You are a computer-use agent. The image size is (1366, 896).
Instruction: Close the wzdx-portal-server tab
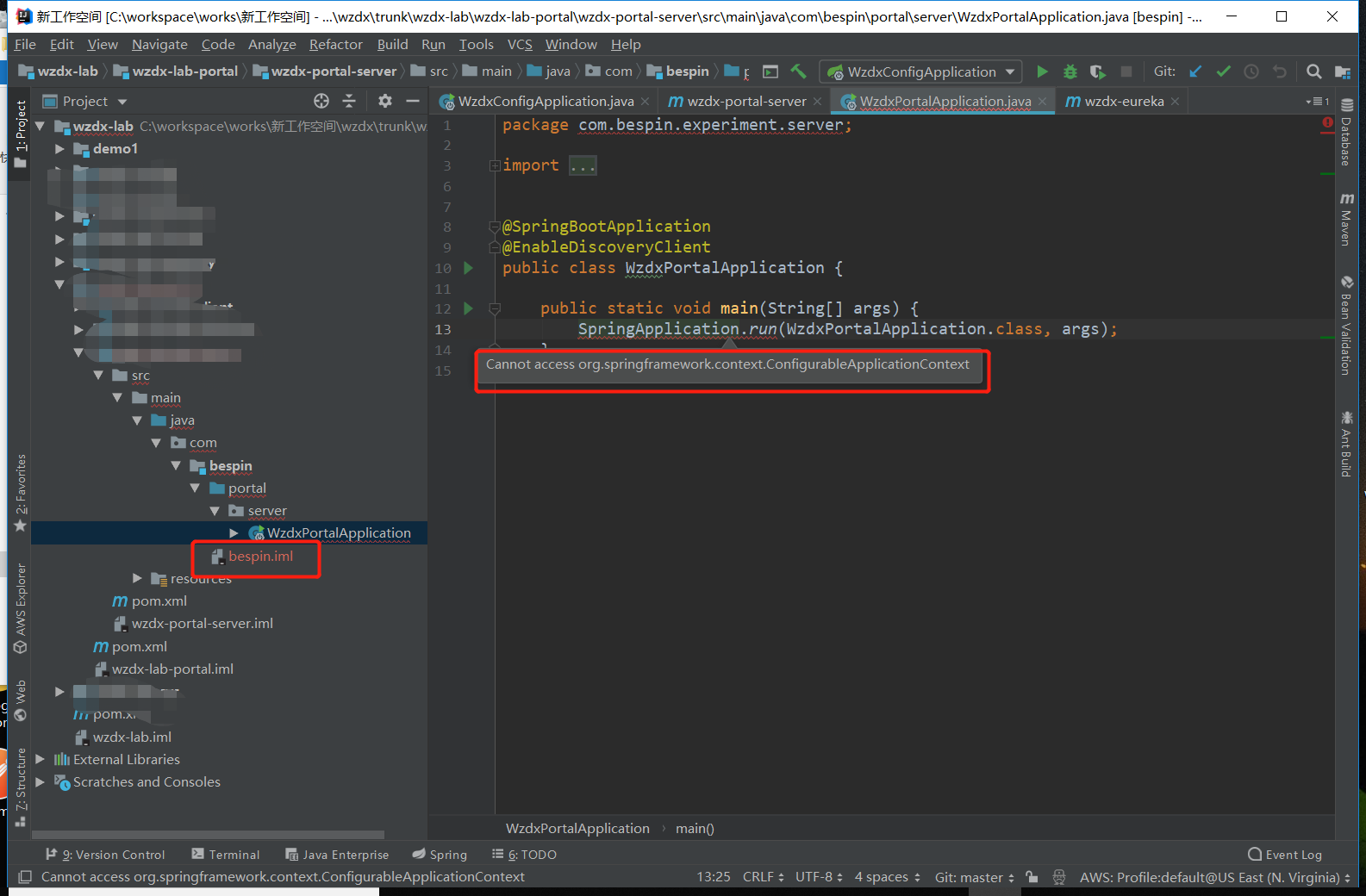818,102
